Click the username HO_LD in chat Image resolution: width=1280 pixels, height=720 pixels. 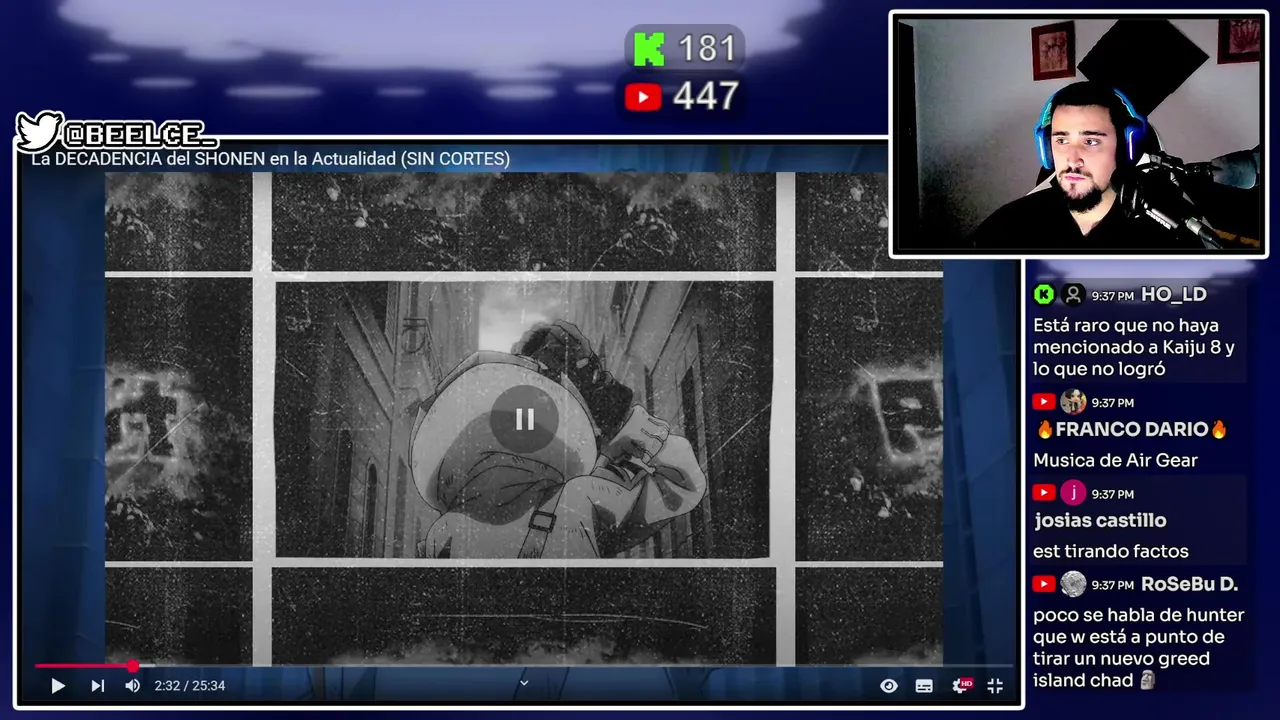(x=1174, y=294)
